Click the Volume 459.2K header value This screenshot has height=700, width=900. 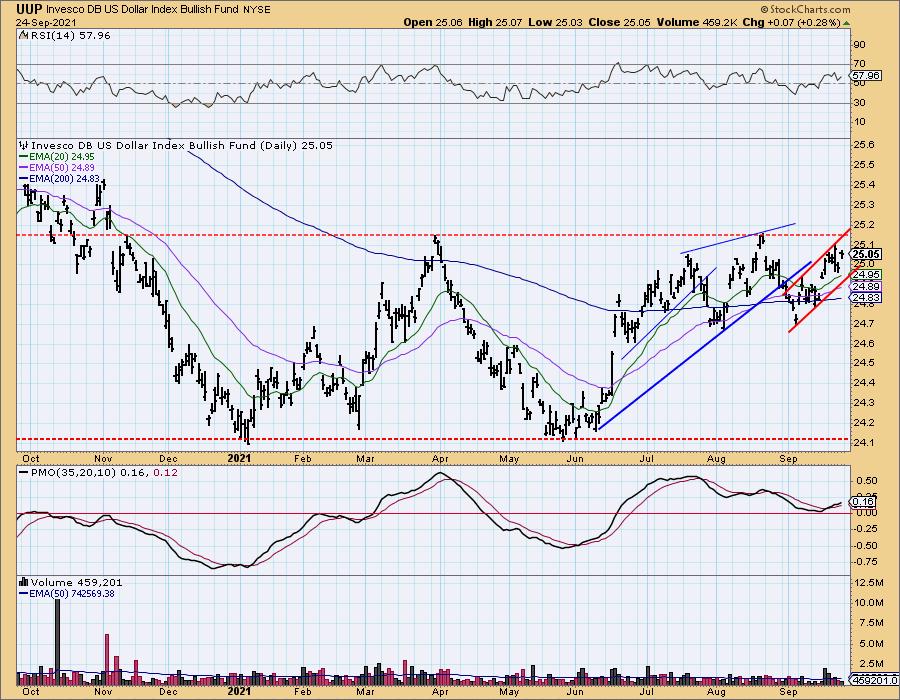tap(697, 22)
